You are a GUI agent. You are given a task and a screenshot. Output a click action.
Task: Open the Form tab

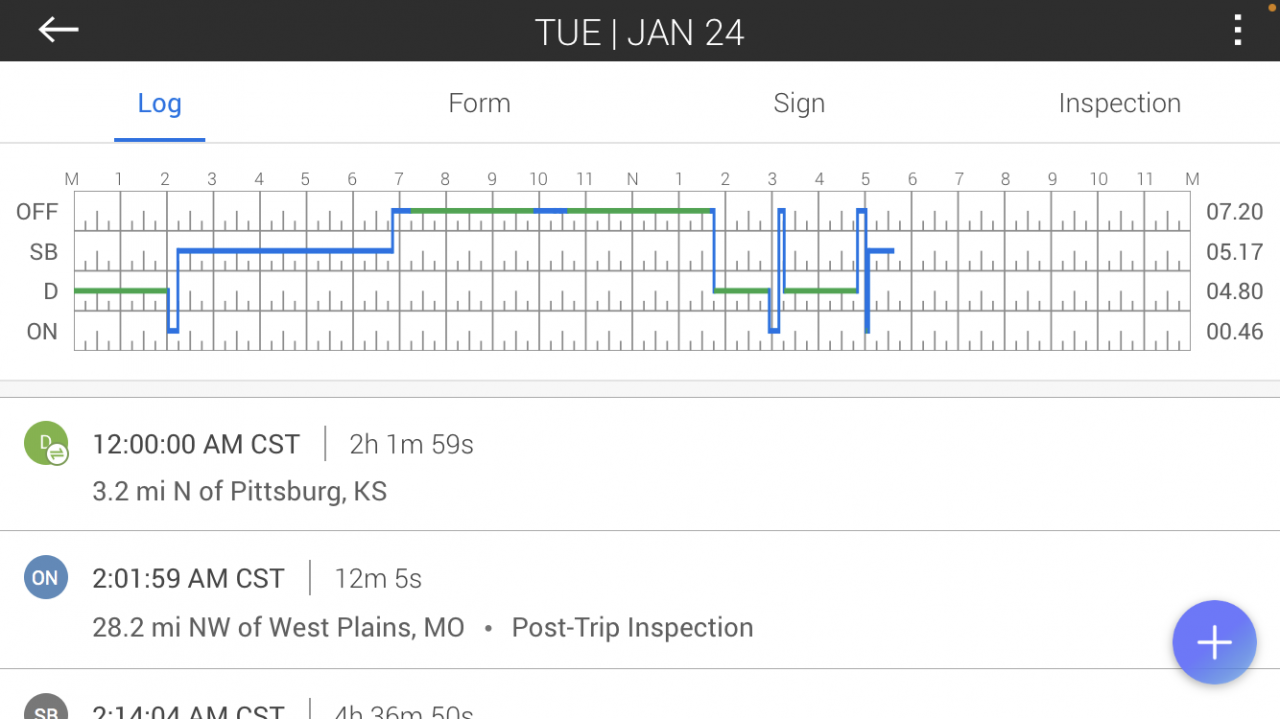tap(479, 103)
